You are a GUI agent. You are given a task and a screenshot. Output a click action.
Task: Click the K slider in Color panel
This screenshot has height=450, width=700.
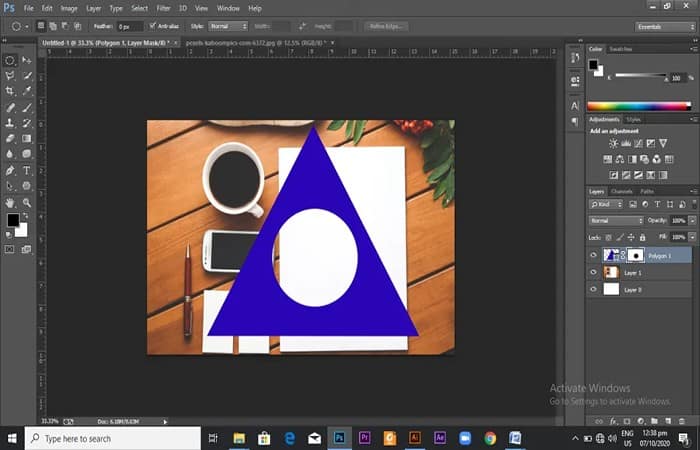pyautogui.click(x=640, y=77)
